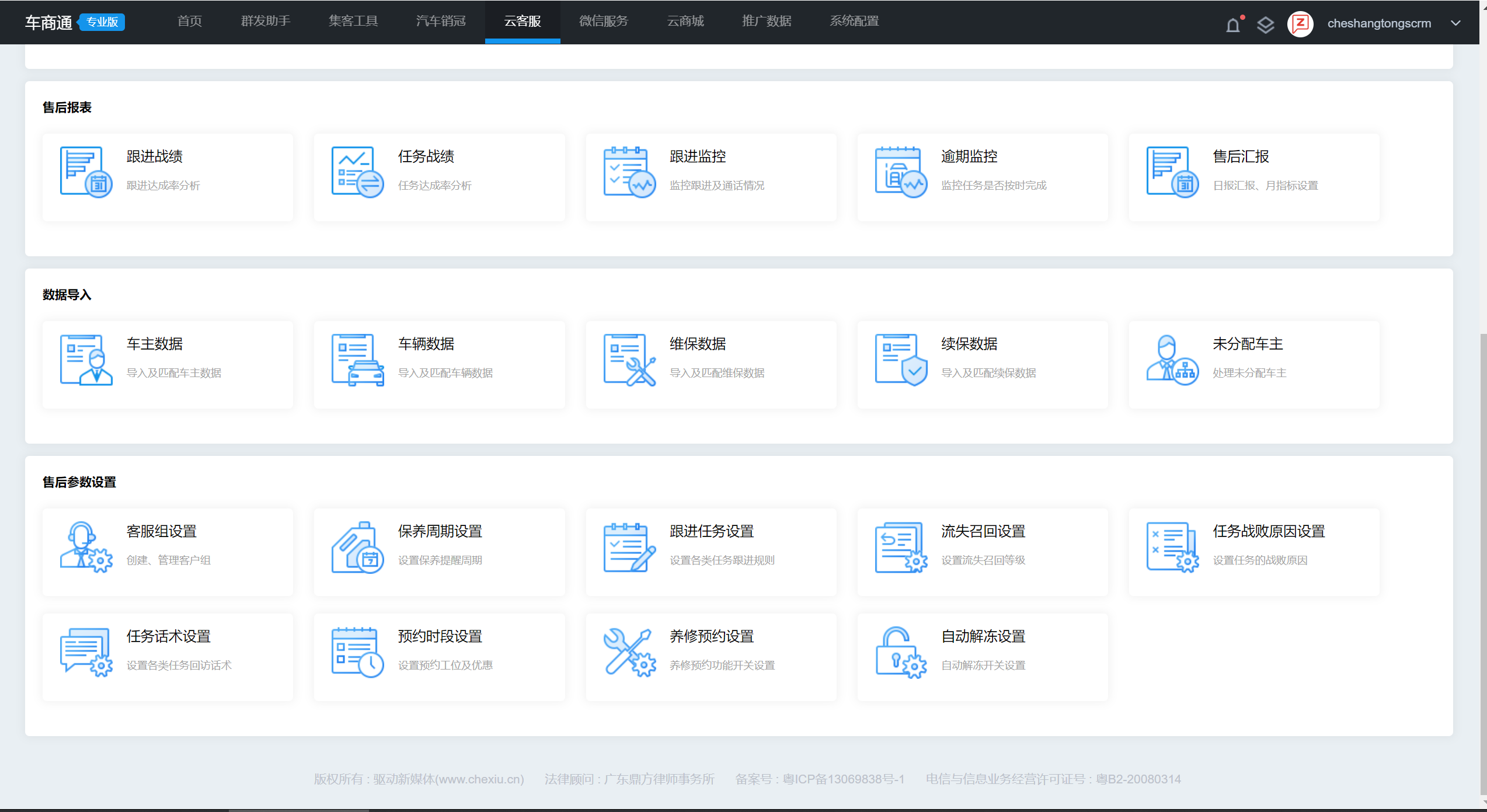The height and width of the screenshot is (812, 1487).
Task: Click the 跟进战绩 report icon
Action: point(86,172)
